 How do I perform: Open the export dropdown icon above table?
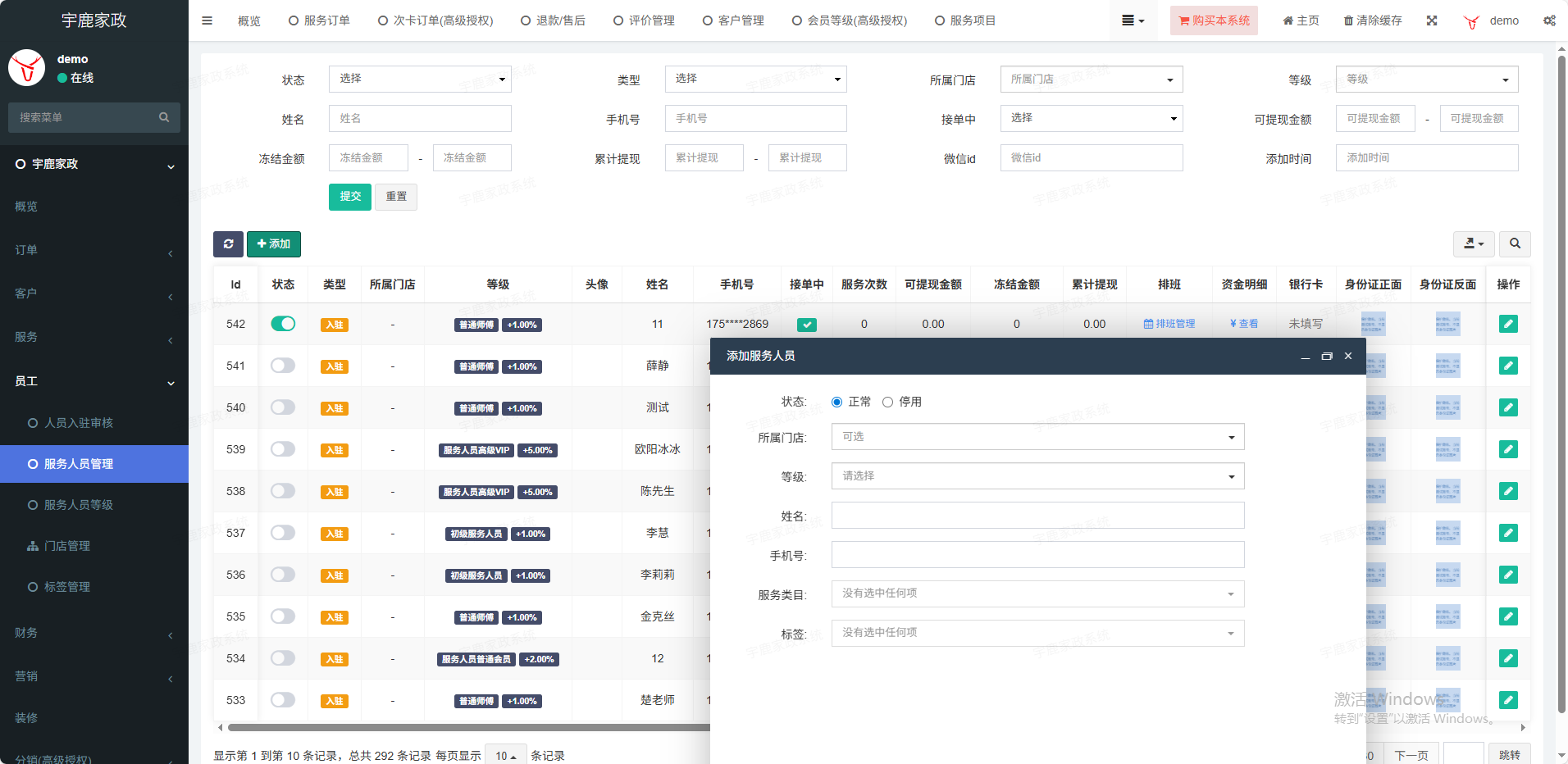pyautogui.click(x=1474, y=243)
